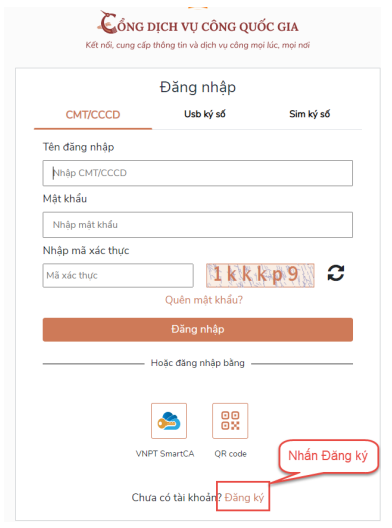The image size is (392, 528).
Task: Click the Cổng Dịch Vụ Công Quốc Gia title
Action: (207, 27)
